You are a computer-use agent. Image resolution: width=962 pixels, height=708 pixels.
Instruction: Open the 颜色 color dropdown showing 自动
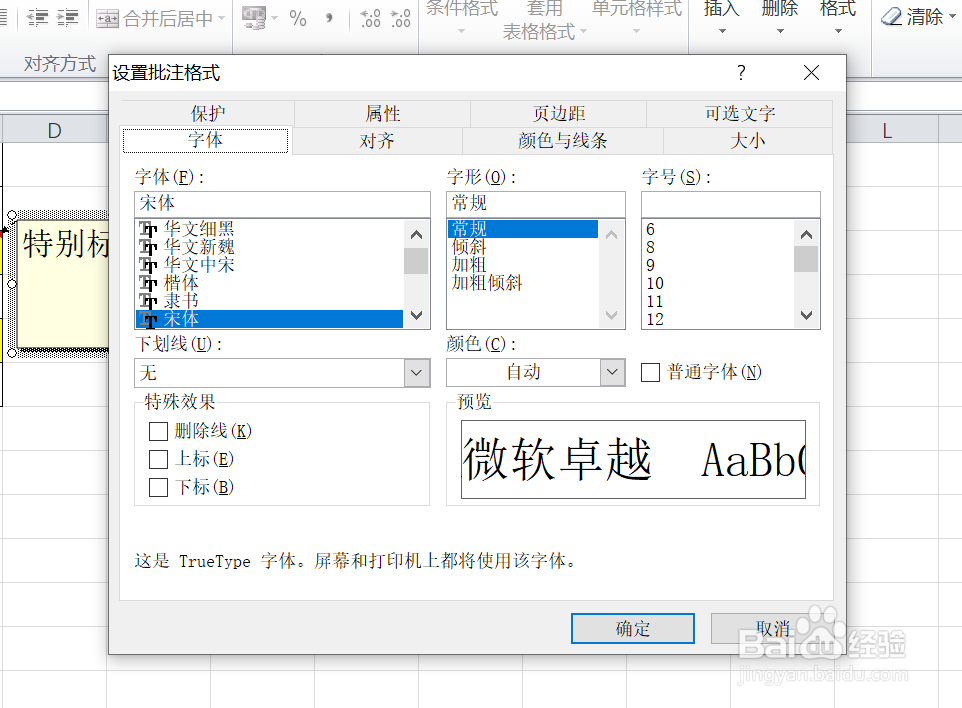[611, 372]
